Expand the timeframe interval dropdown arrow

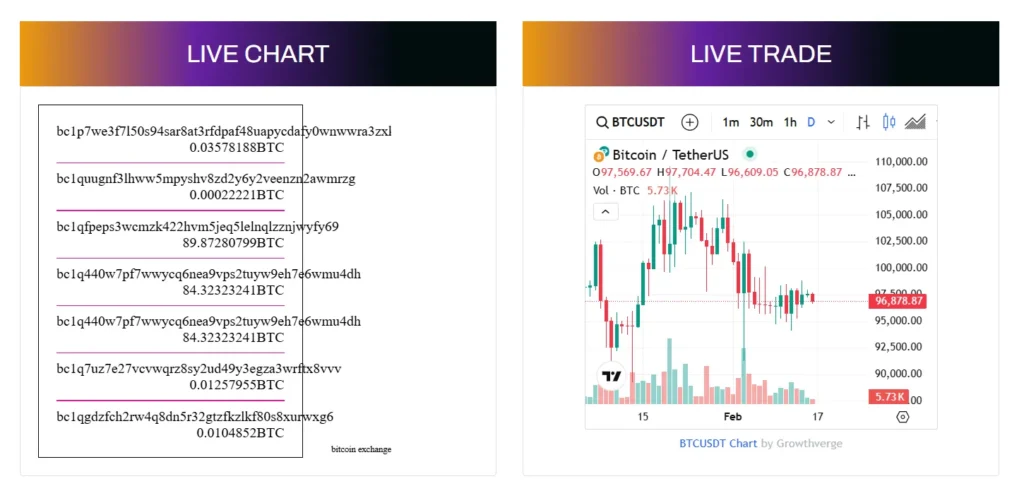[x=831, y=122]
